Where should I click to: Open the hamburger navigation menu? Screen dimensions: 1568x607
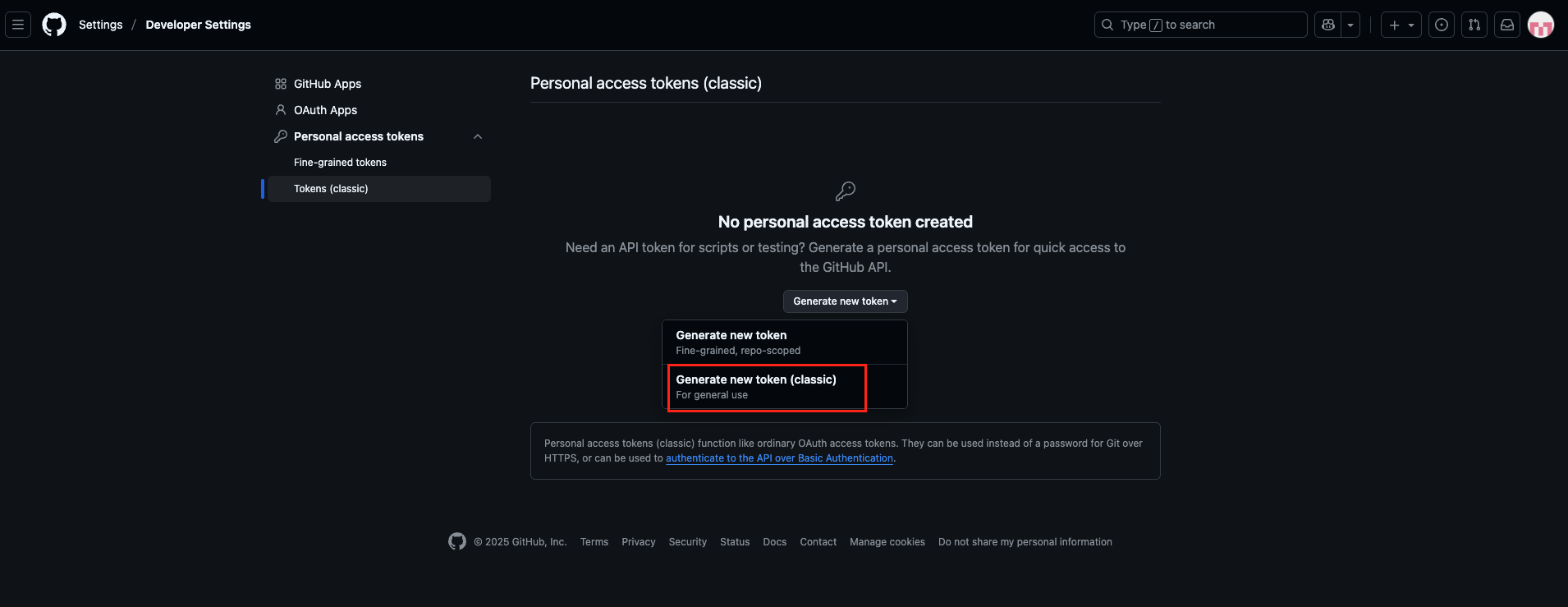point(18,25)
